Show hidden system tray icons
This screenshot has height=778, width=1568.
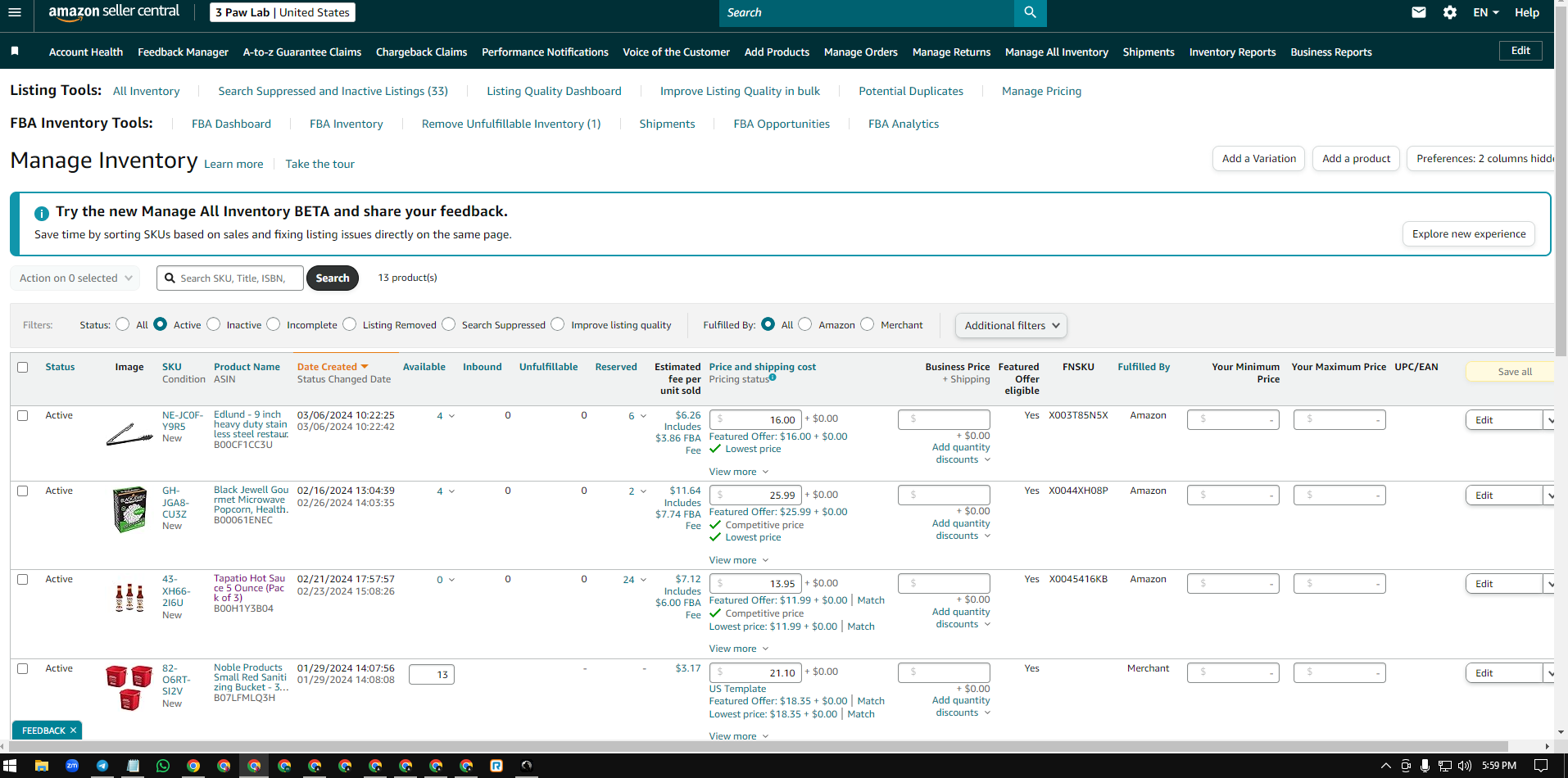click(1386, 766)
